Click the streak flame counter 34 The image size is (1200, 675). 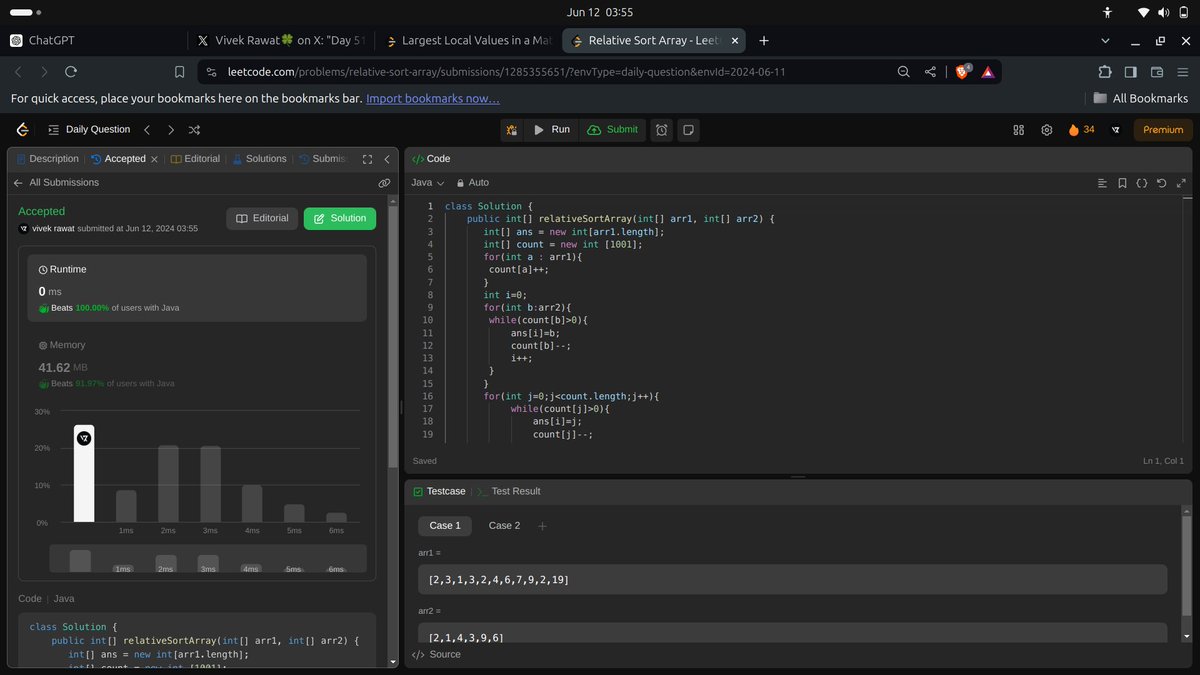click(1081, 129)
